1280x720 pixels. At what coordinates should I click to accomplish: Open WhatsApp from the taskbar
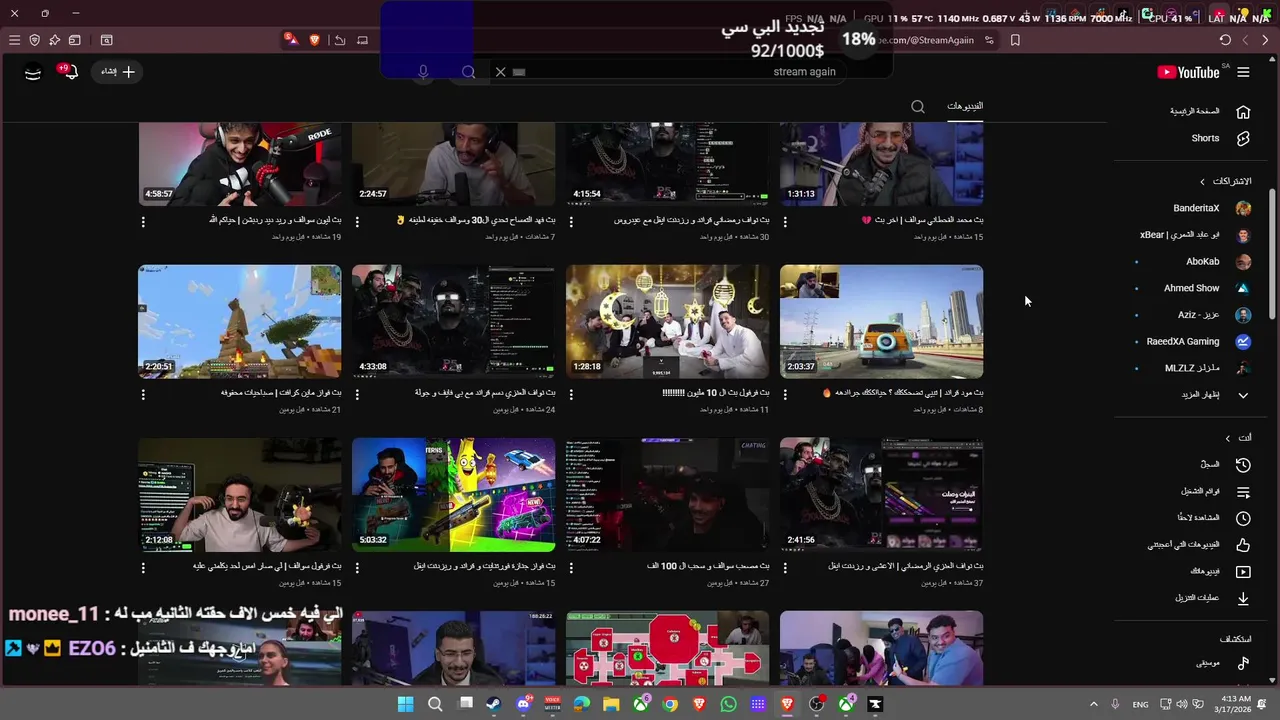[x=728, y=704]
